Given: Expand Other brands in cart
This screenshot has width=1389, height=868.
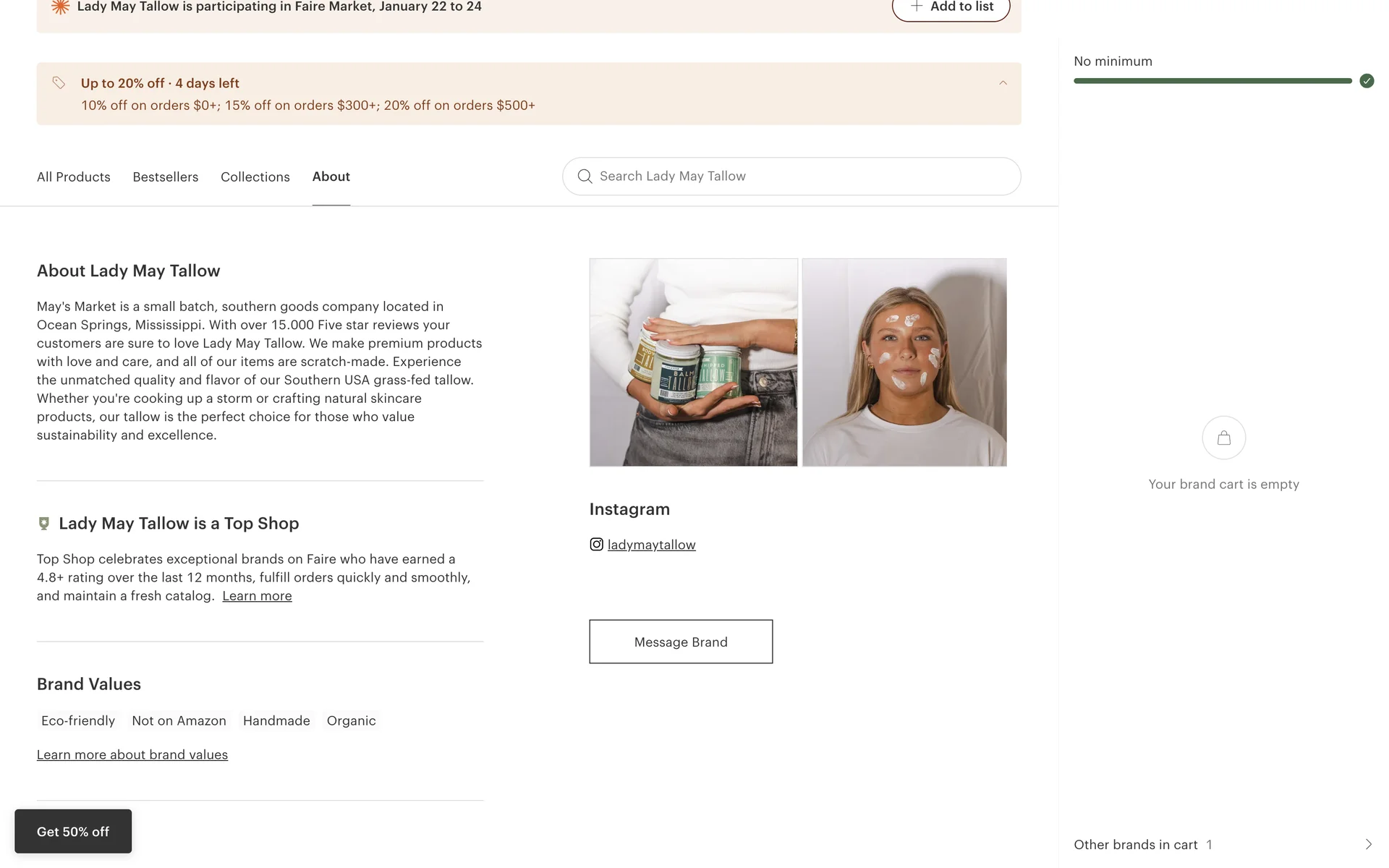Looking at the screenshot, I should point(1367,844).
